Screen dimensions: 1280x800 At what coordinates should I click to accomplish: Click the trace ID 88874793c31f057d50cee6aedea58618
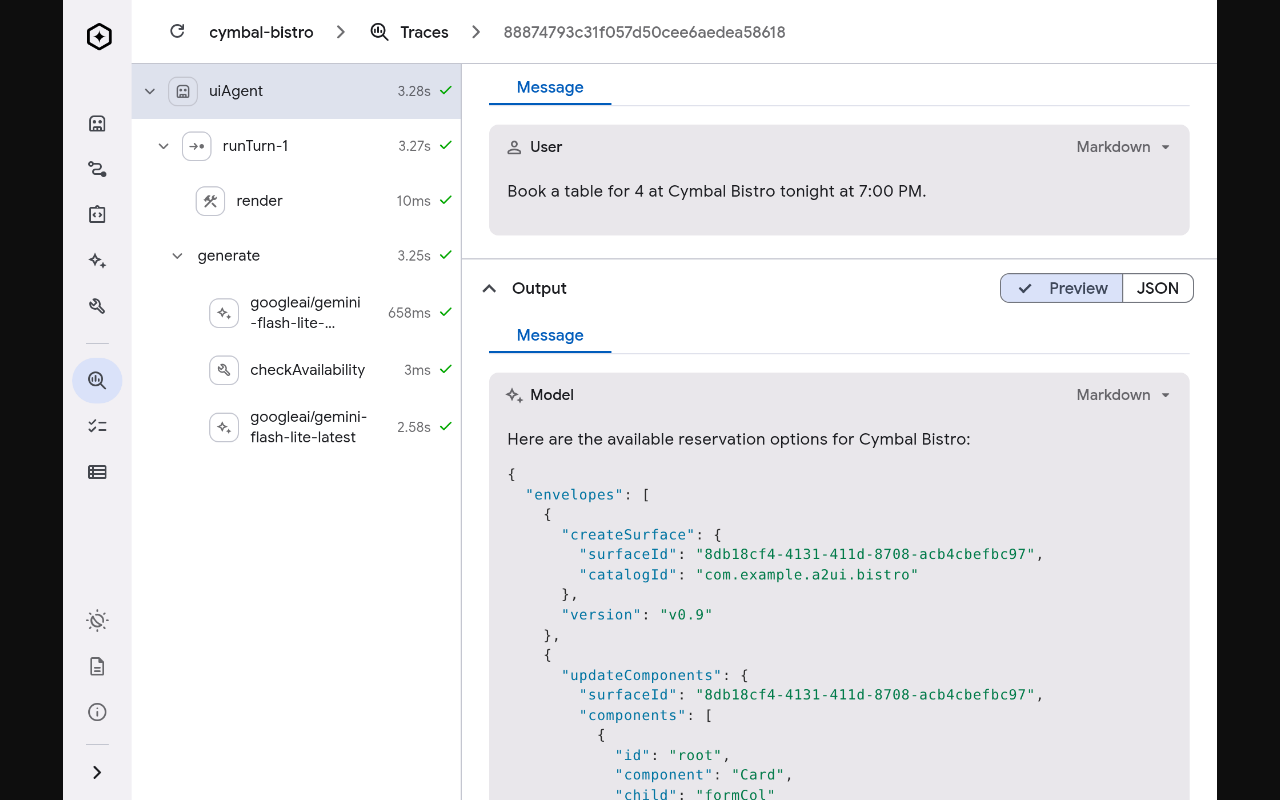[x=644, y=32]
